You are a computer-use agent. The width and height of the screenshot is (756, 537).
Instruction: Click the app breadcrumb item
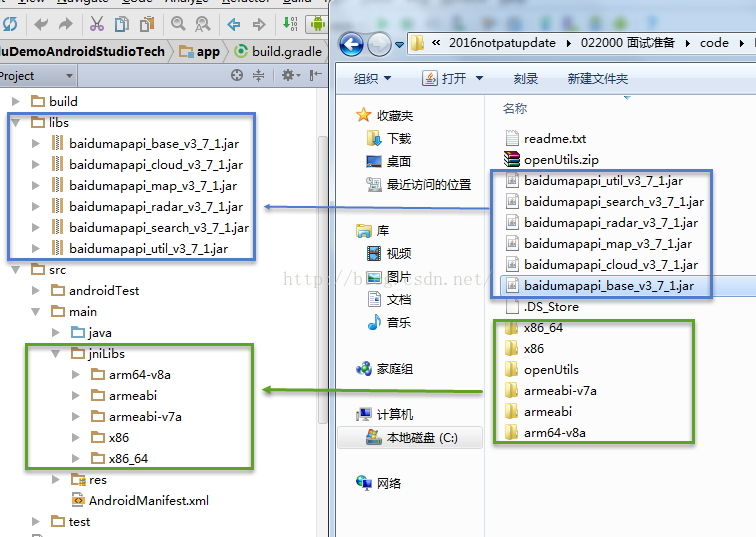(x=200, y=52)
